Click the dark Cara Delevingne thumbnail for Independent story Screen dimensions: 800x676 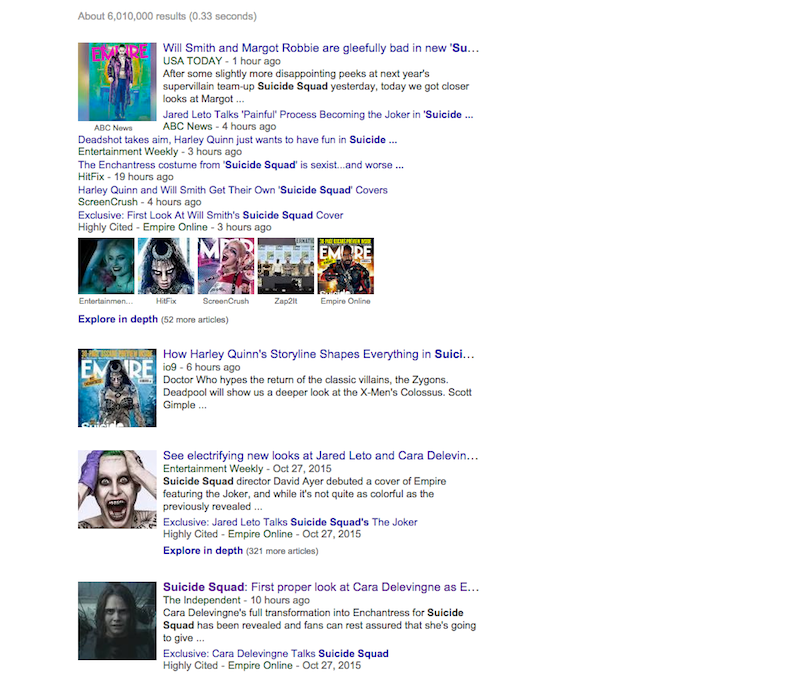[117, 621]
